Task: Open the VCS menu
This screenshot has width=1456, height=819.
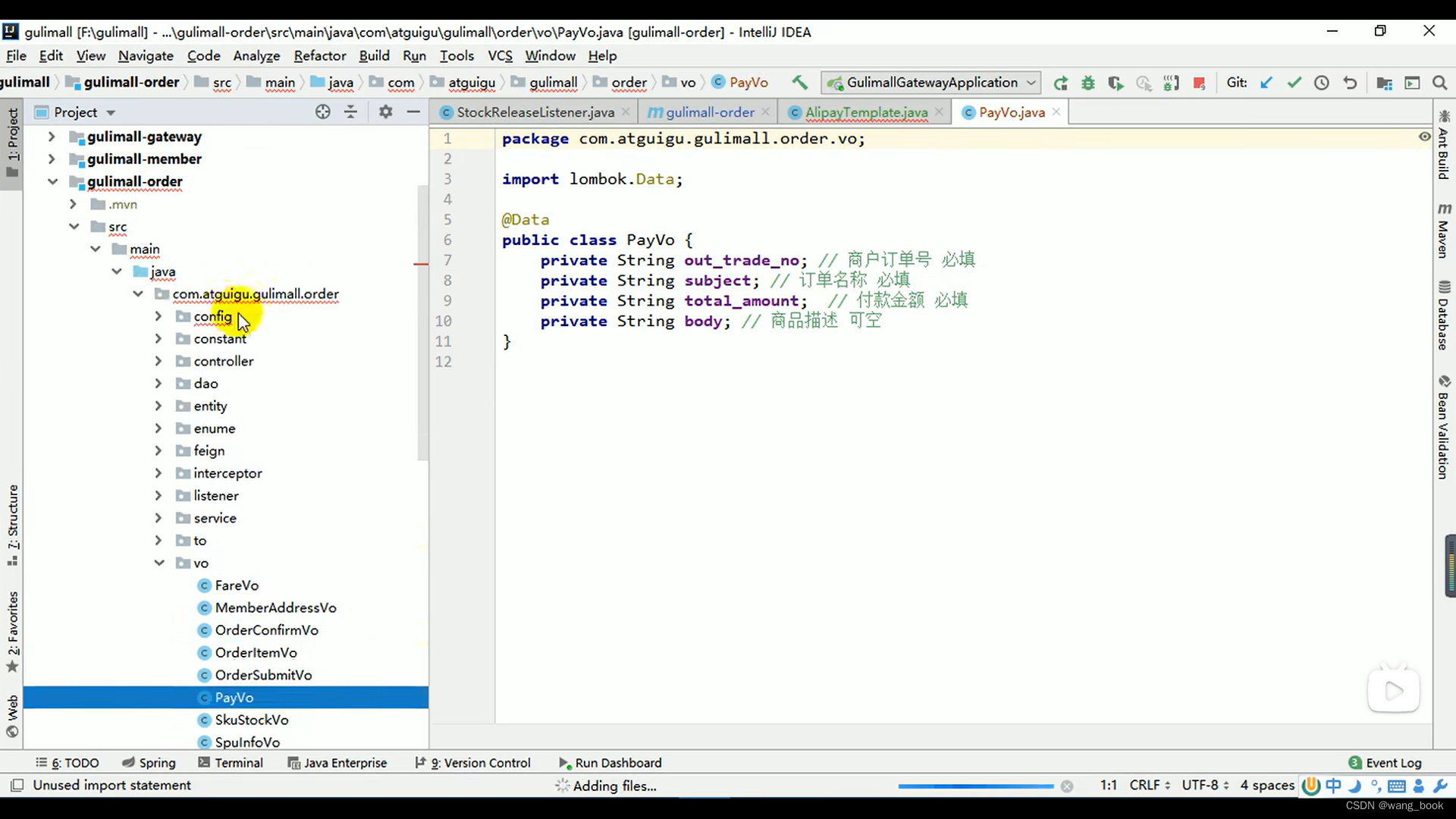Action: pyautogui.click(x=500, y=56)
